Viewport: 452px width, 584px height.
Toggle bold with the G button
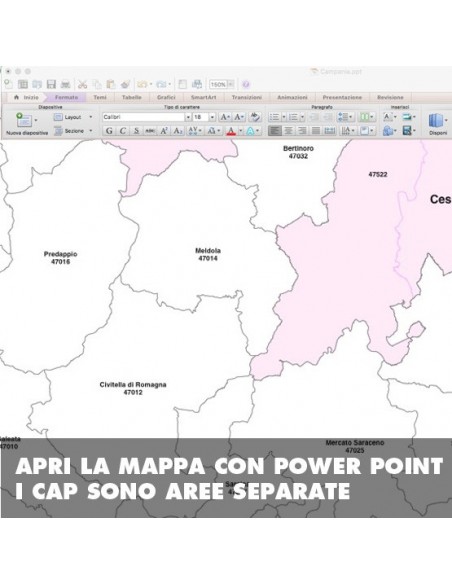click(x=109, y=131)
